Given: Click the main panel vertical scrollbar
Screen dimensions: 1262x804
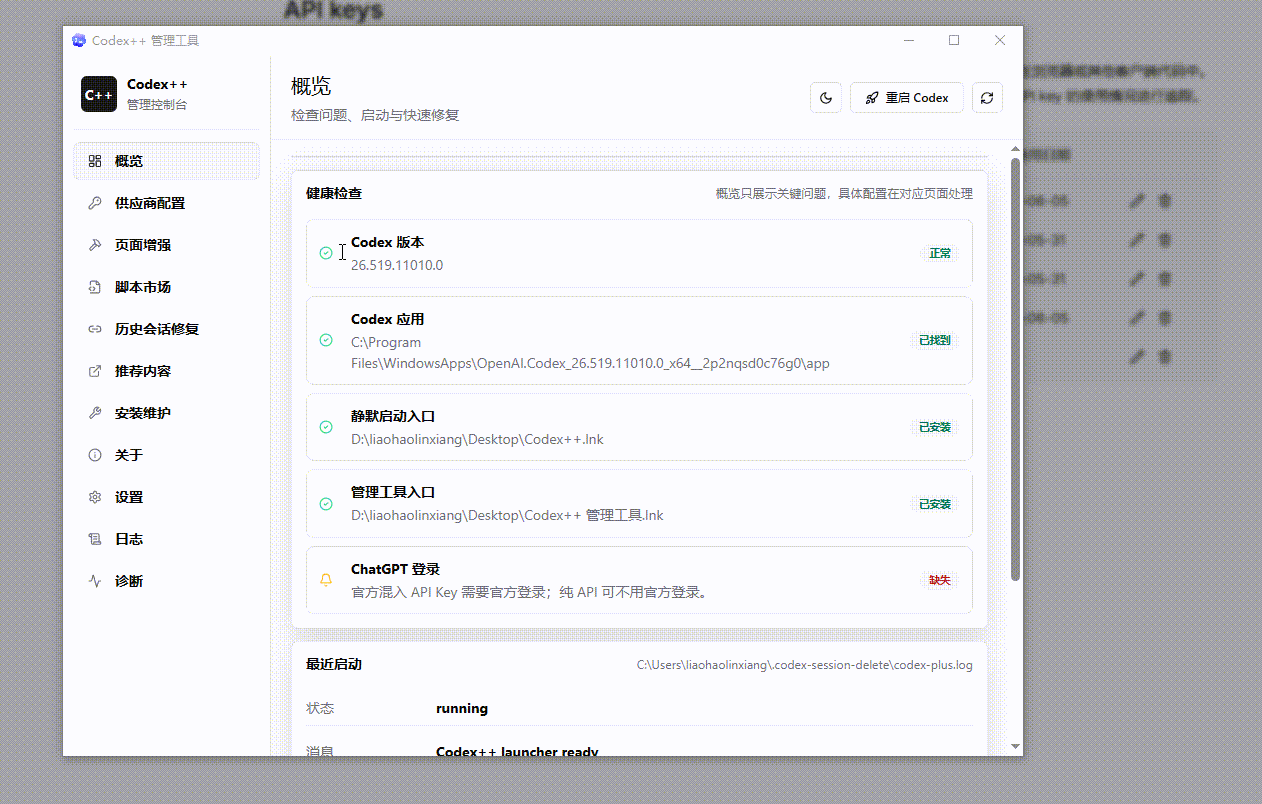Looking at the screenshot, I should coord(1016,368).
